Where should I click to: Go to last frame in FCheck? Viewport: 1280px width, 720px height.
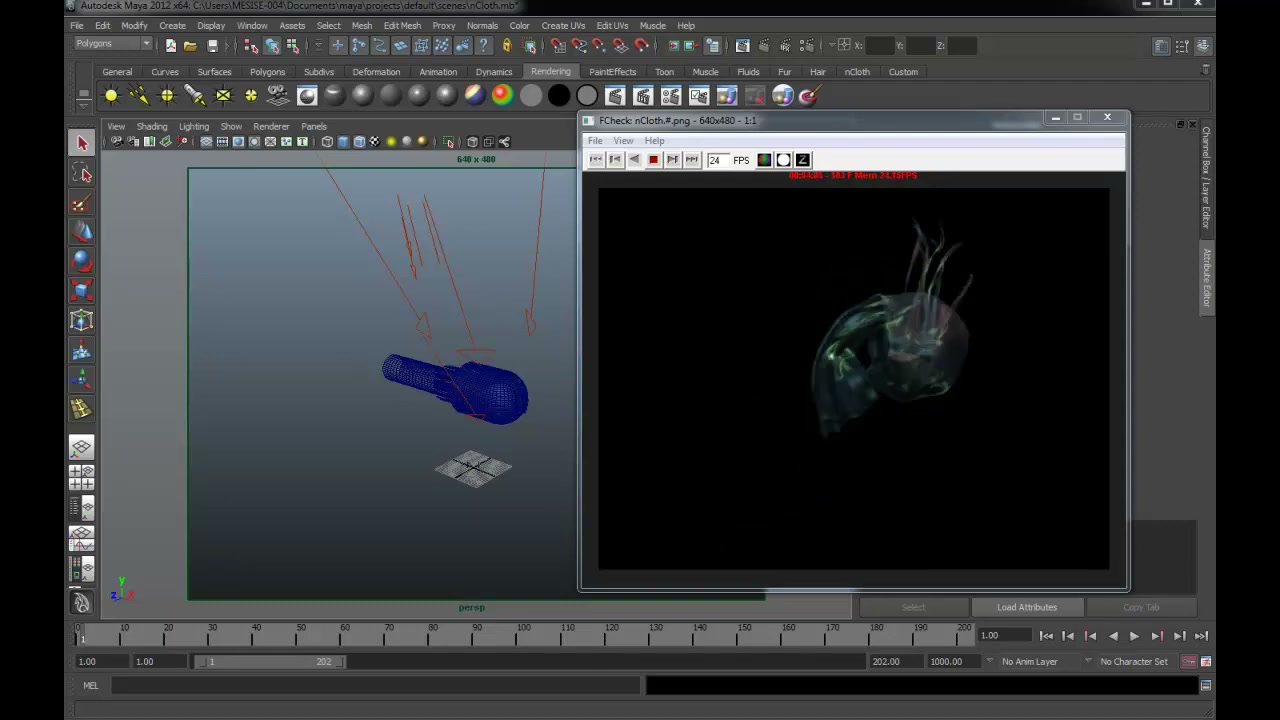tap(691, 160)
